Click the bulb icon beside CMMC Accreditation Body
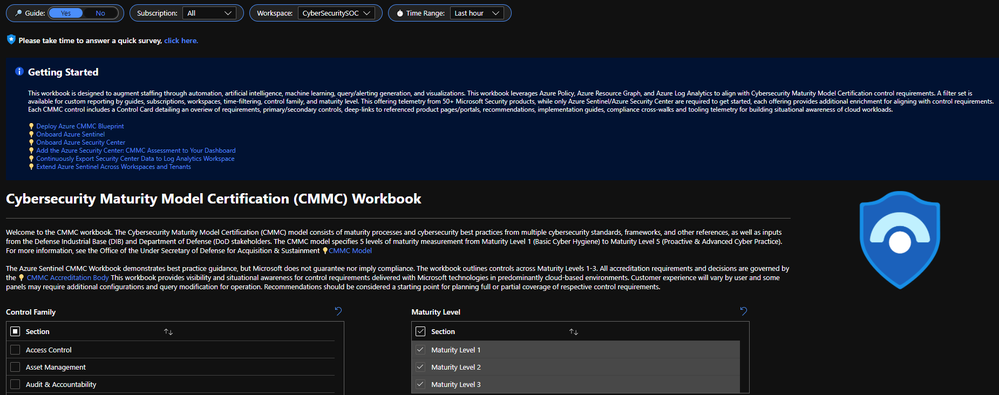999x395 pixels. pyautogui.click(x=22, y=278)
